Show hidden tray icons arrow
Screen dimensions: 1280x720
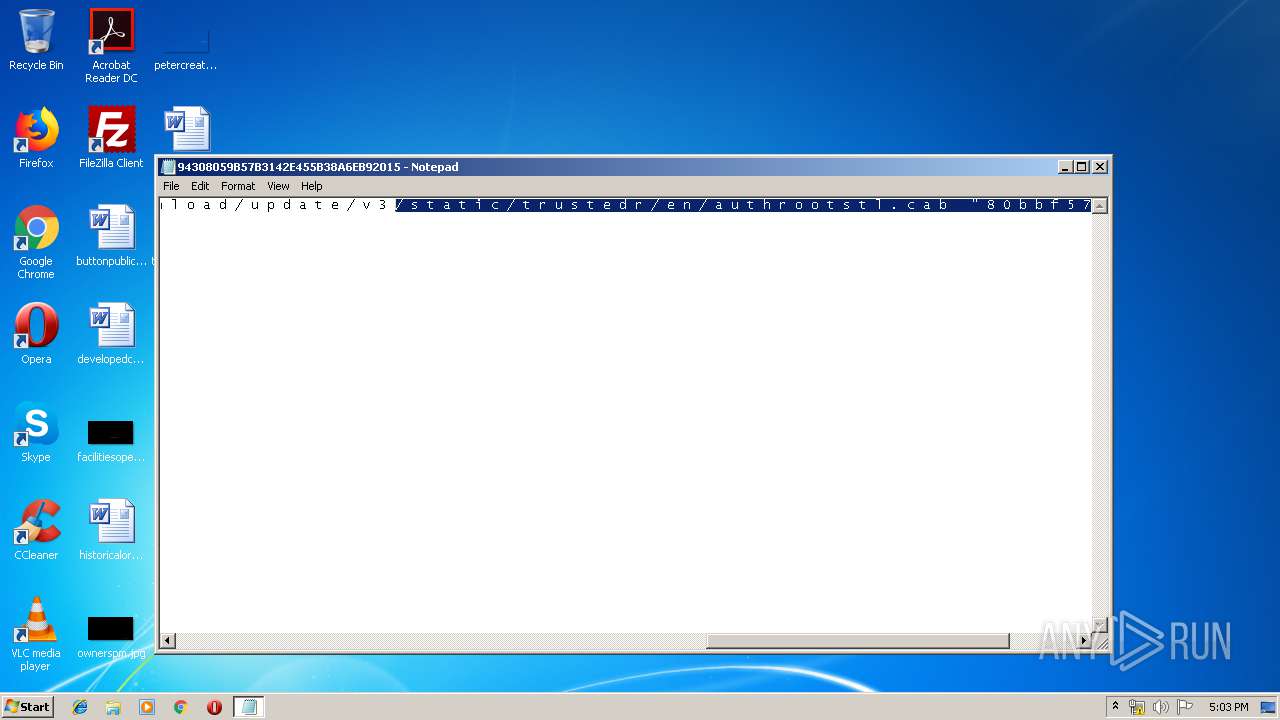tap(1115, 707)
